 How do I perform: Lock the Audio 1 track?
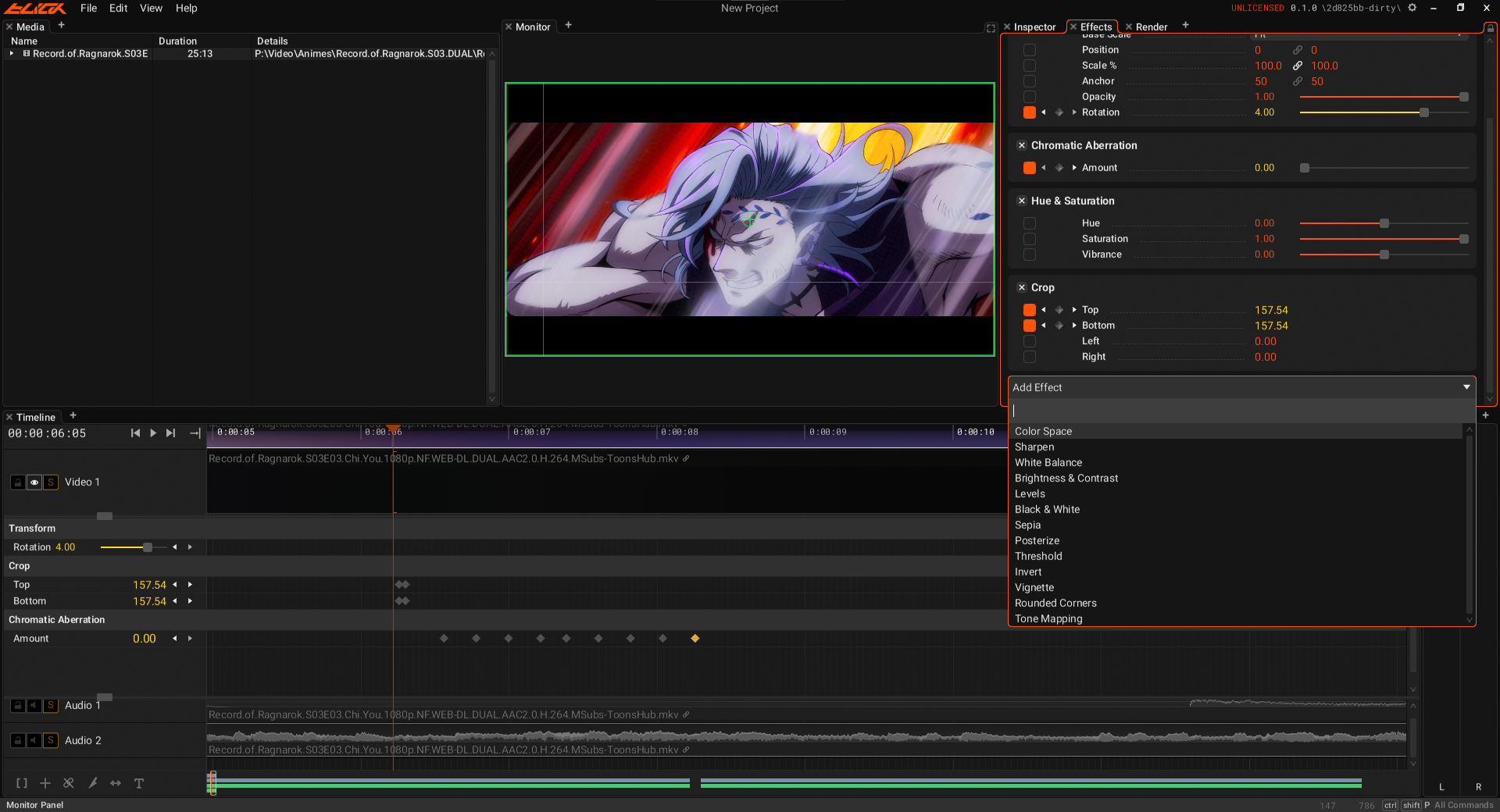click(18, 705)
